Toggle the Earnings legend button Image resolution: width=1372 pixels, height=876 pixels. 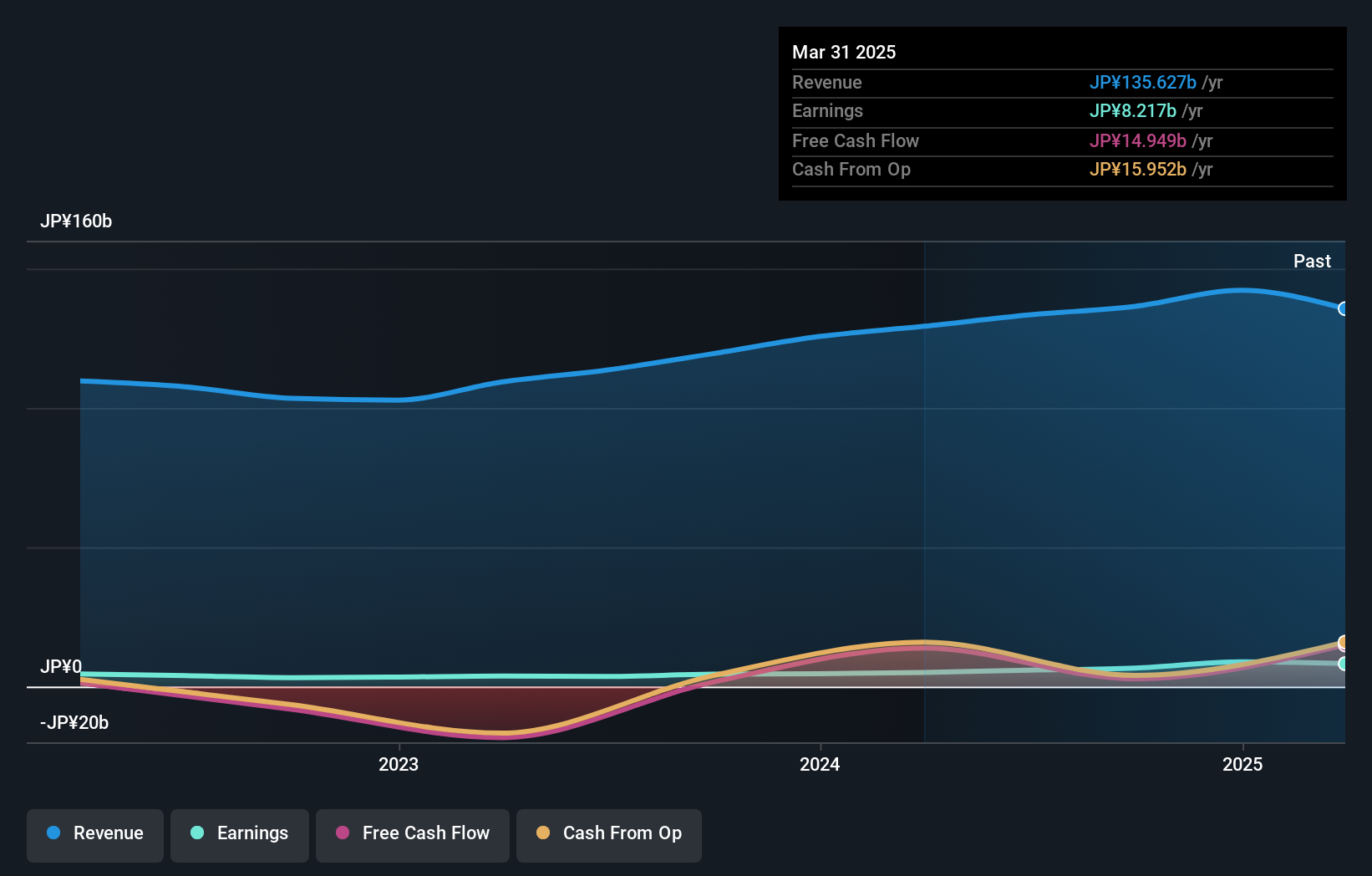click(240, 835)
